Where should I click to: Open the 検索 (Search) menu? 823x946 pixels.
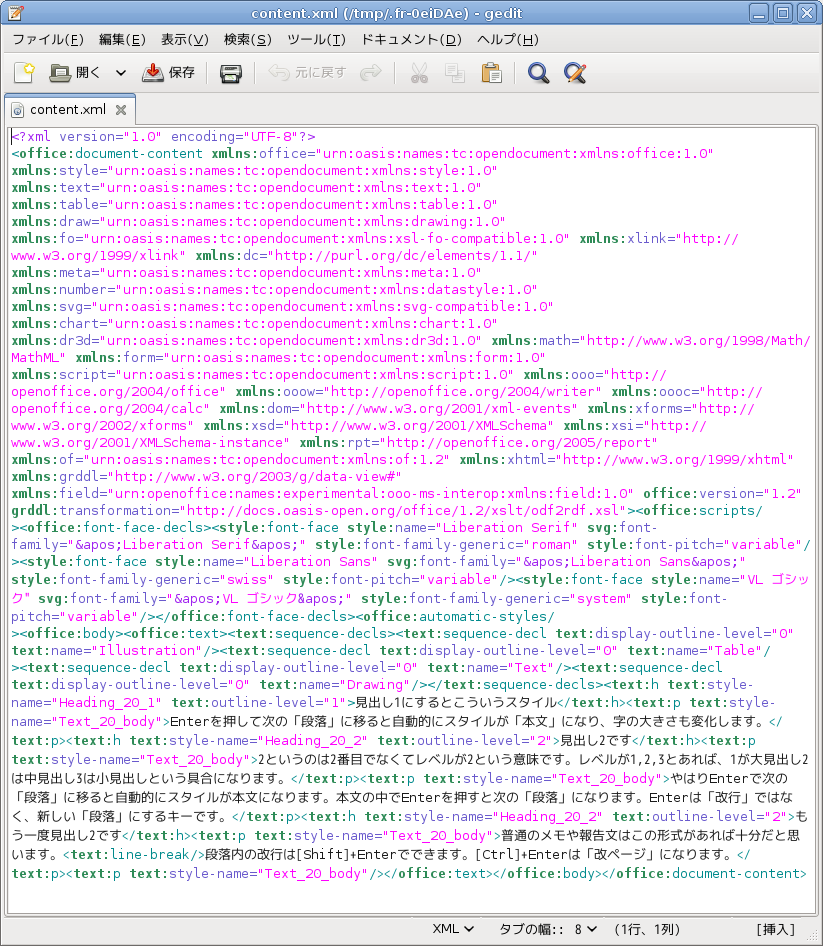click(x=247, y=40)
